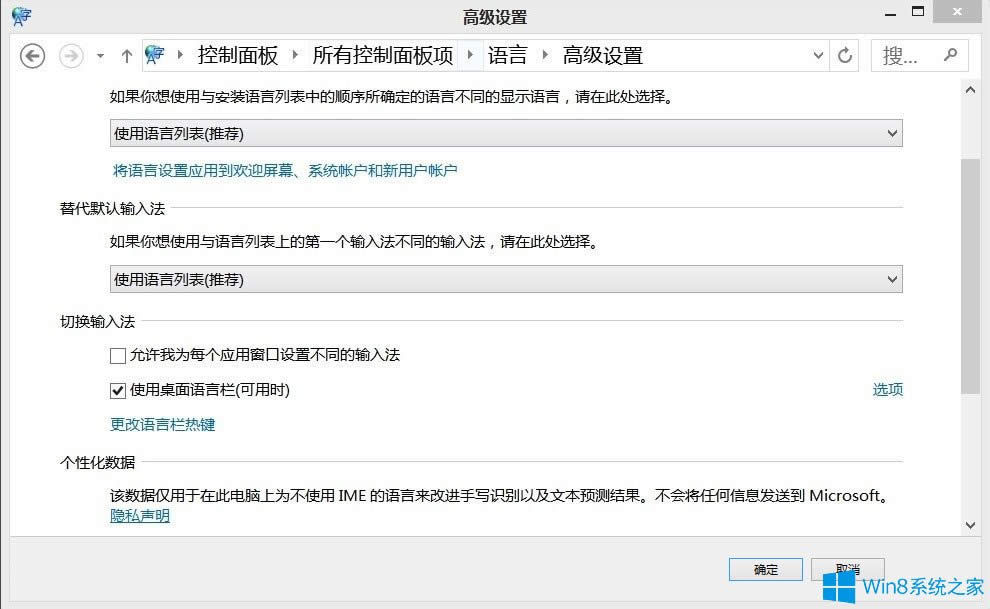Go up one folder level

(x=126, y=56)
